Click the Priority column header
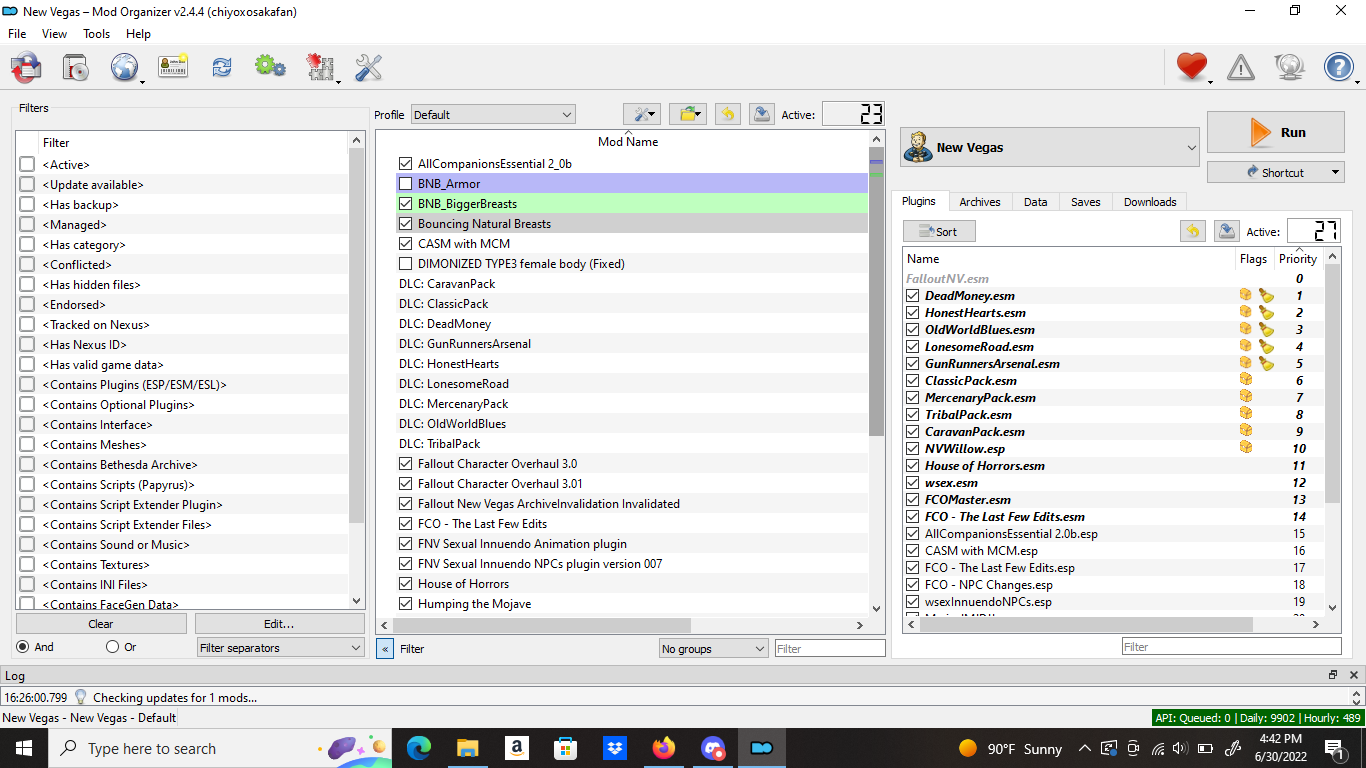Image resolution: width=1366 pixels, height=768 pixels. (1298, 259)
